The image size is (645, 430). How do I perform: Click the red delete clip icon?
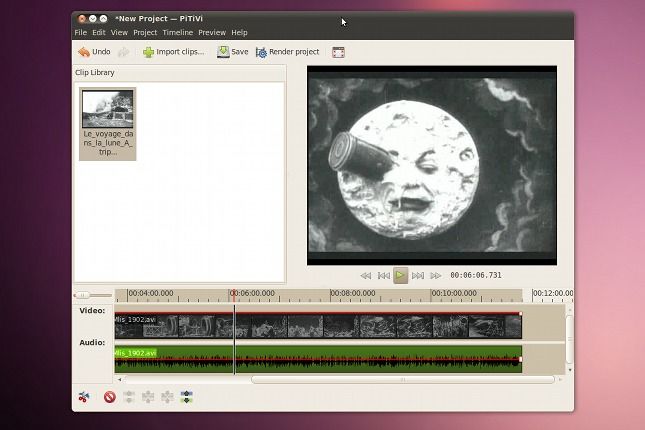pyautogui.click(x=110, y=397)
